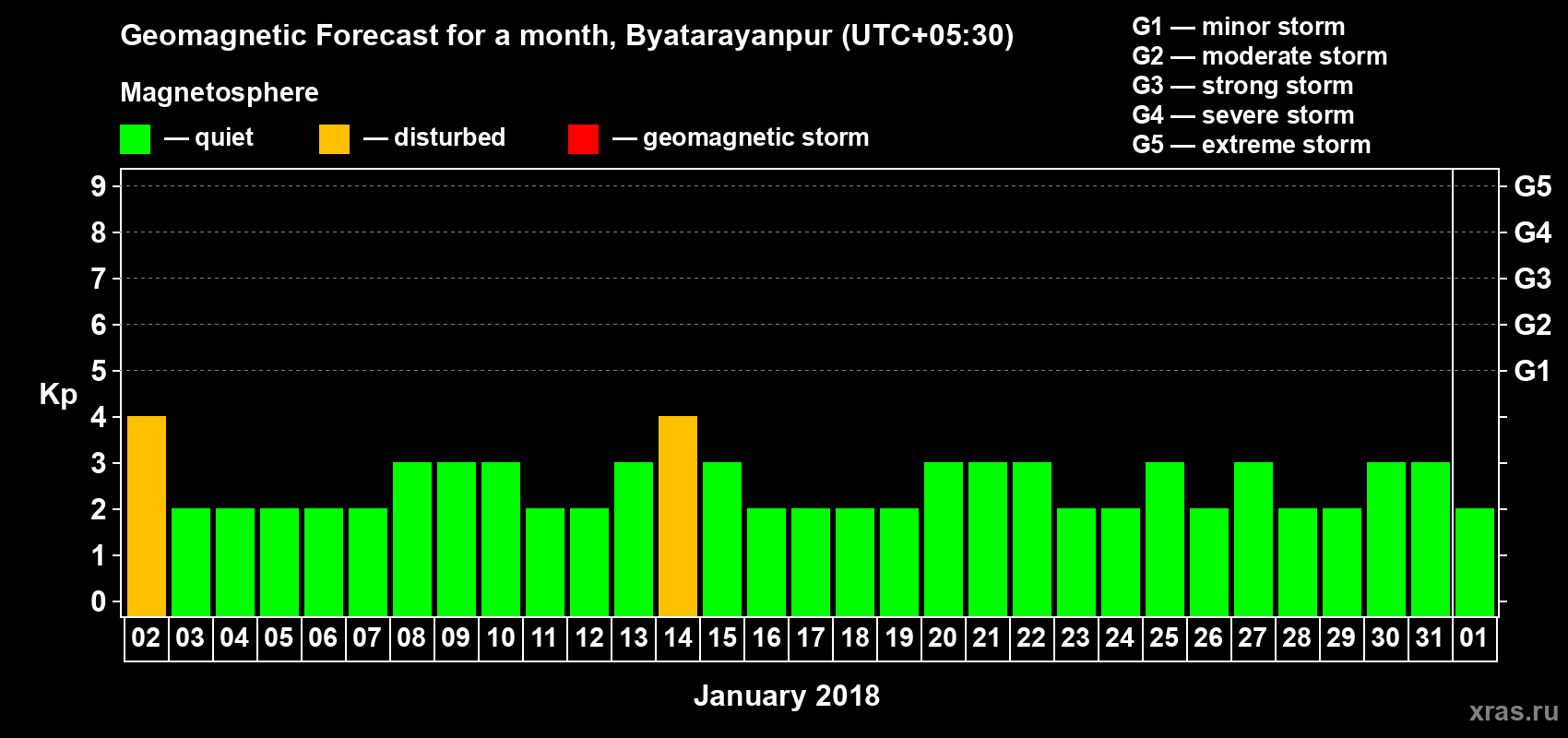
Task: Click the Kp value 9 on left axis
Action: (x=99, y=186)
